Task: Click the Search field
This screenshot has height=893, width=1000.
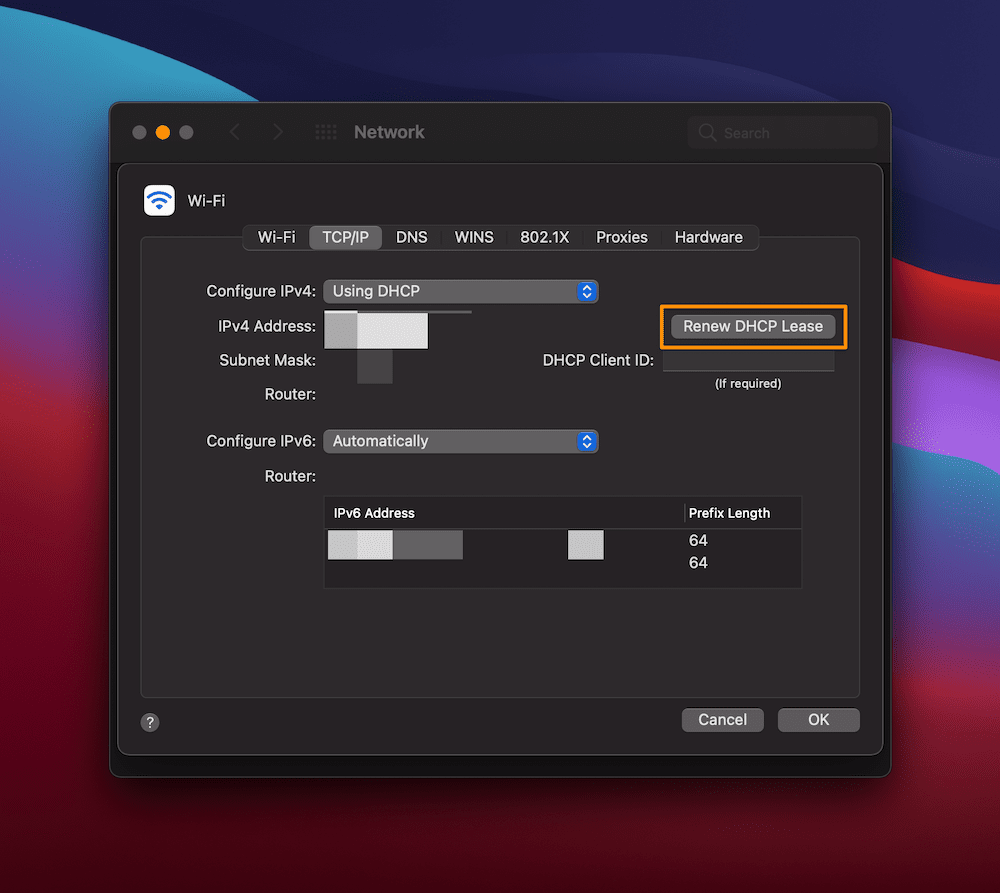Action: [783, 133]
